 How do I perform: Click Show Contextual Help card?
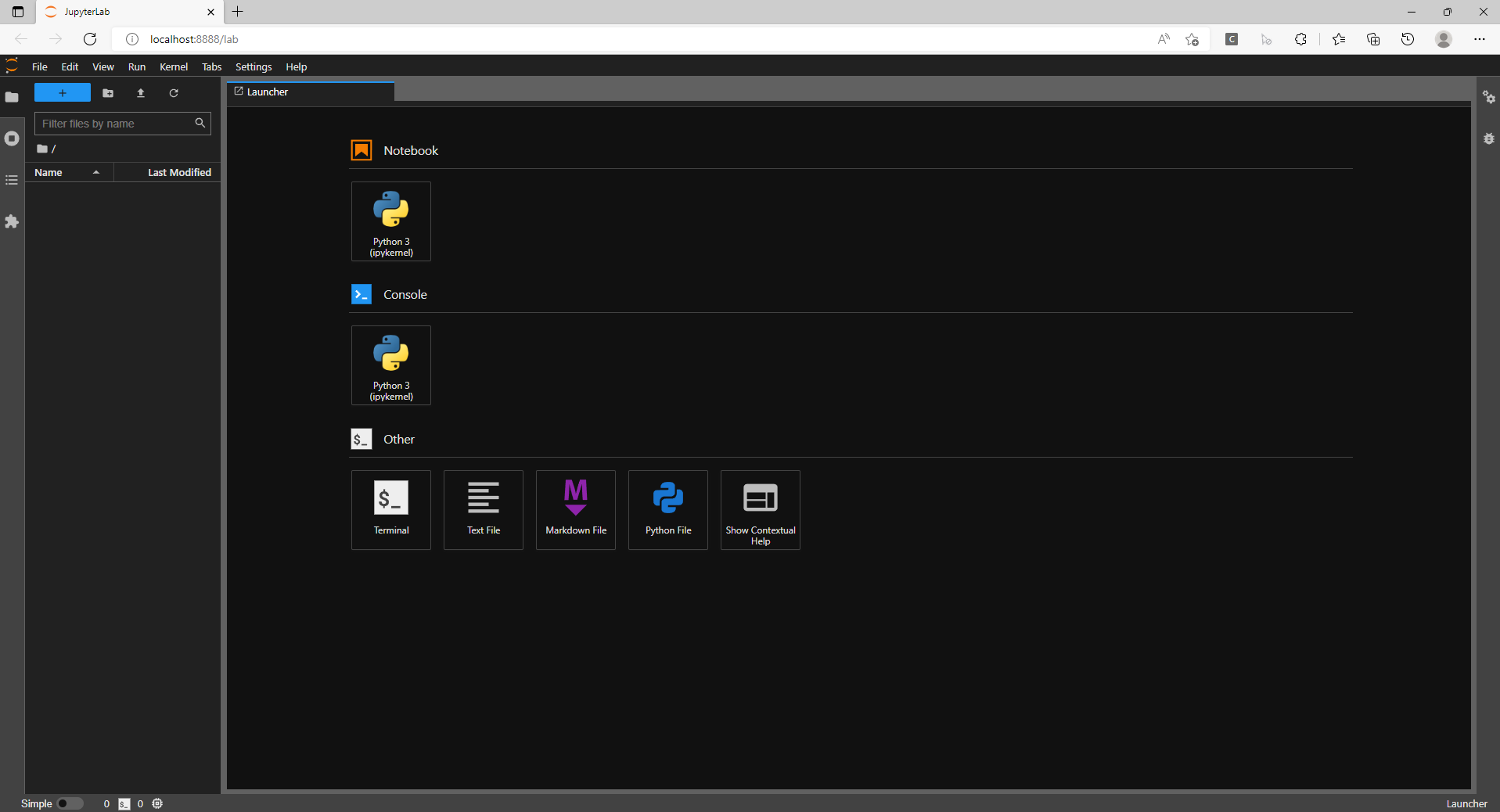point(761,510)
